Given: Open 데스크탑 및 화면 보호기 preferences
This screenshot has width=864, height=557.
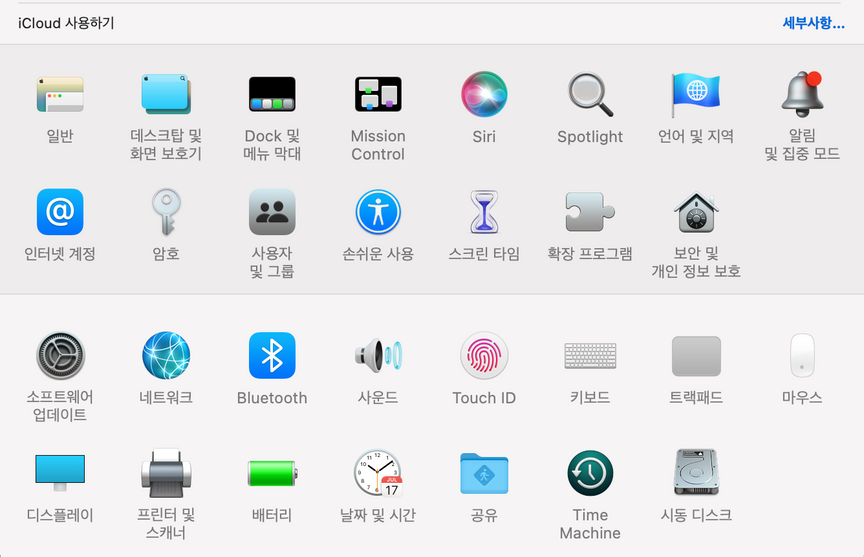Looking at the screenshot, I should coord(166,94).
